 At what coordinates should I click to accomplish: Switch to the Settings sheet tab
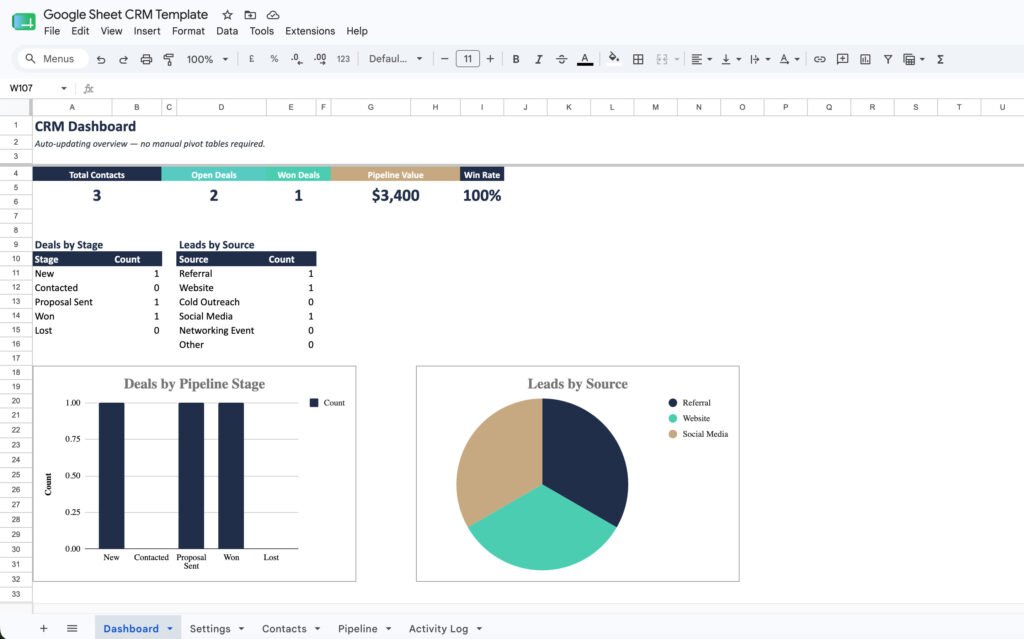(x=210, y=629)
